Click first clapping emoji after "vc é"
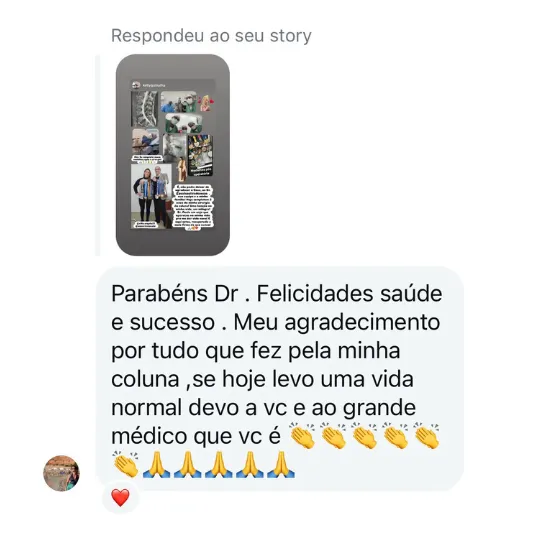The width and height of the screenshot is (550, 550). coord(302,436)
